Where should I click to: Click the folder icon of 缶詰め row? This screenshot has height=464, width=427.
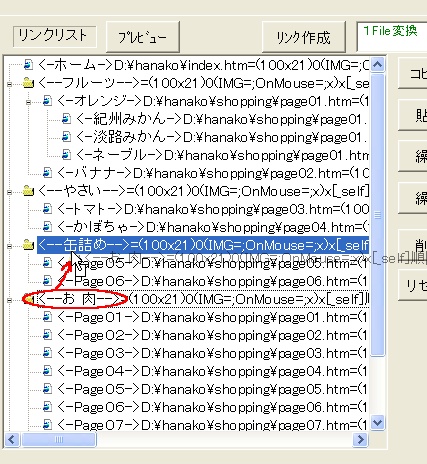pyautogui.click(x=28, y=245)
